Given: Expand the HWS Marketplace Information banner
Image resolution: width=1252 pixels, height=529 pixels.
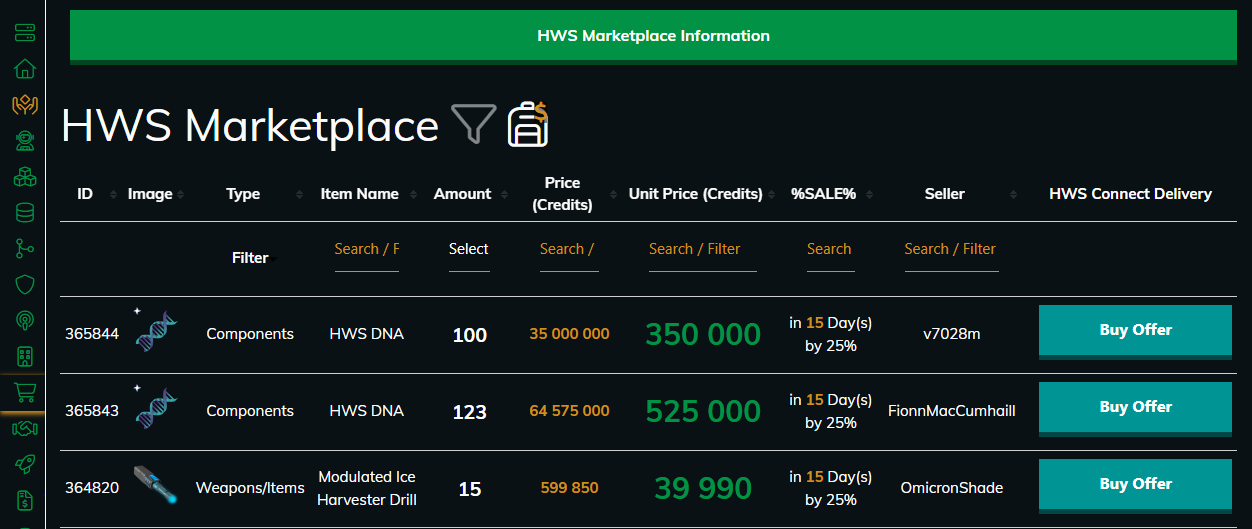Looking at the screenshot, I should click(653, 36).
